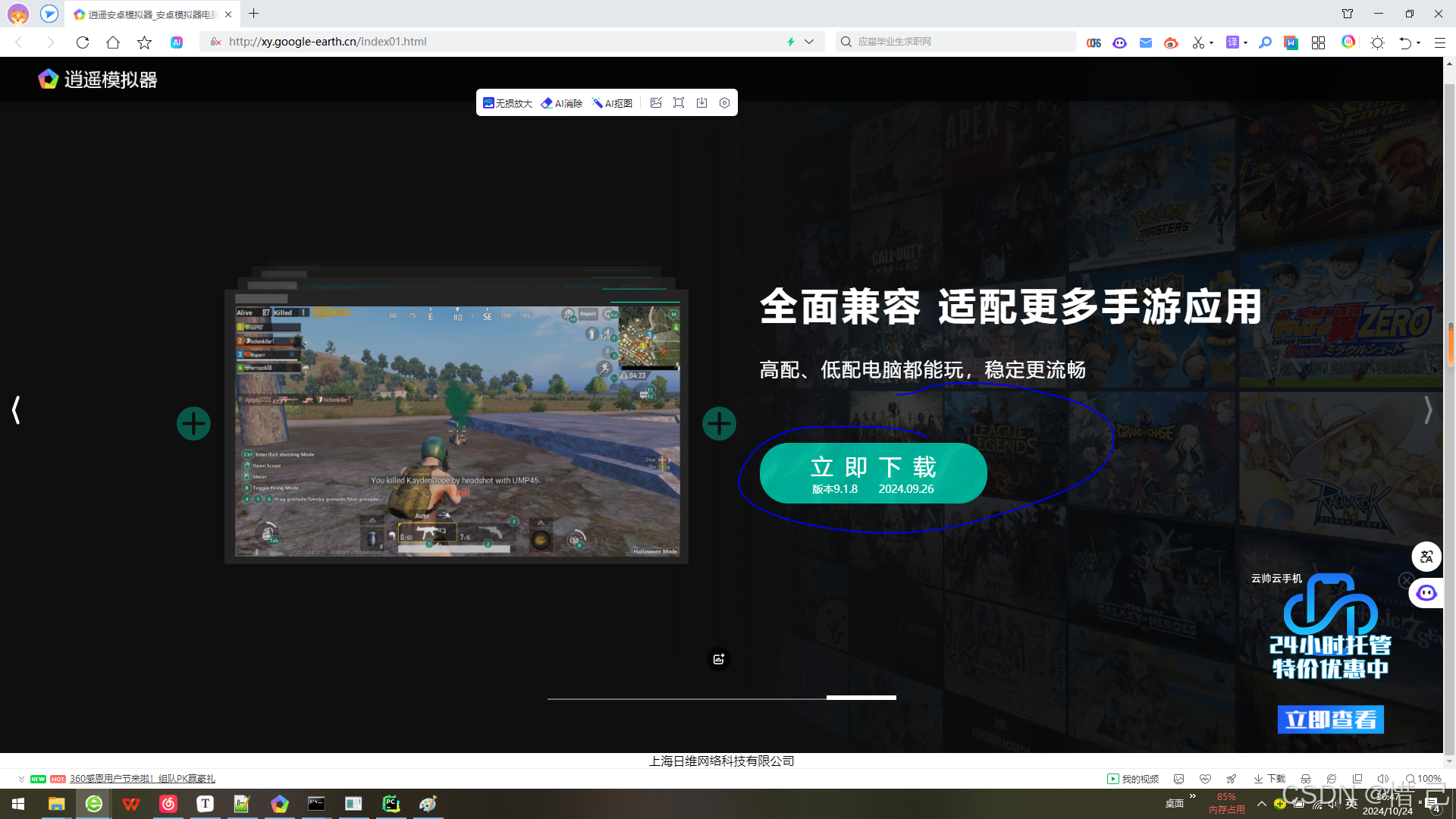Click the 24小时托管 cloud phone ad image
This screenshot has width=1456, height=819.
(1330, 626)
